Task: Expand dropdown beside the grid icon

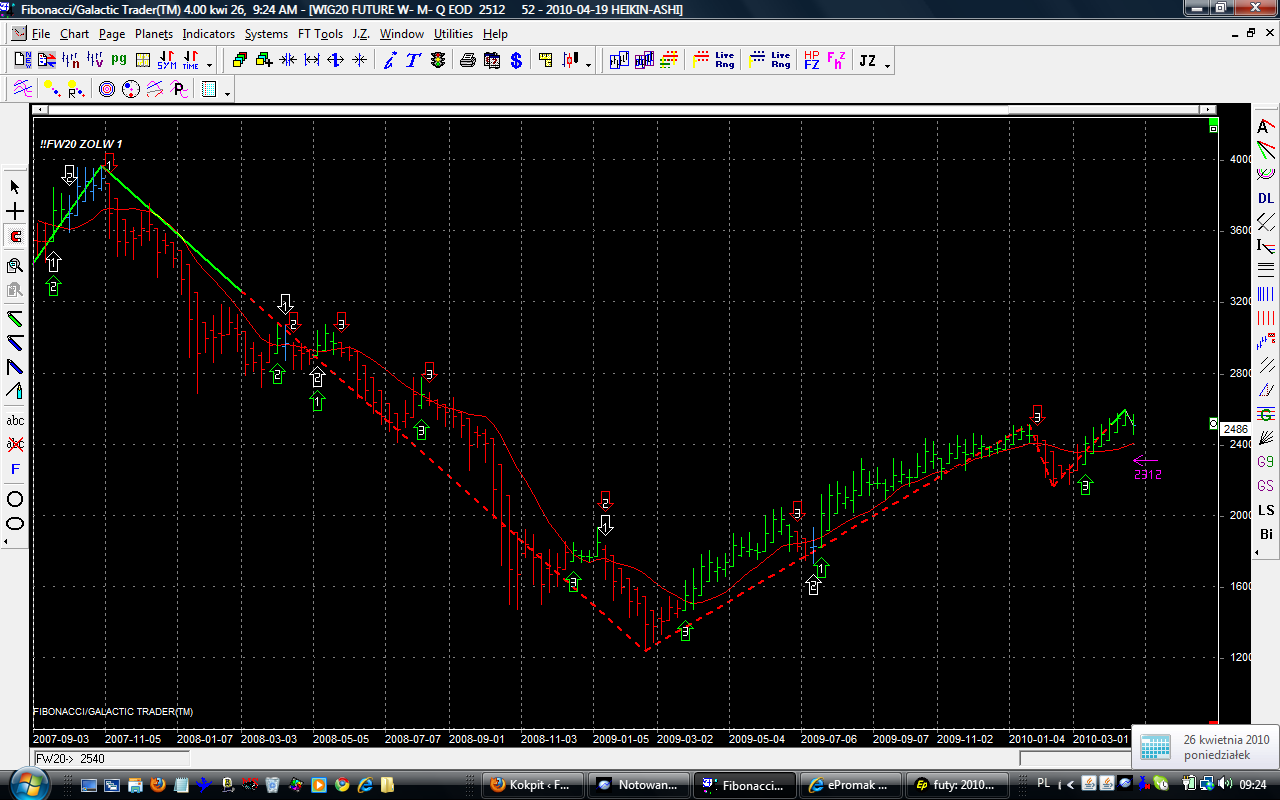Action: [228, 94]
